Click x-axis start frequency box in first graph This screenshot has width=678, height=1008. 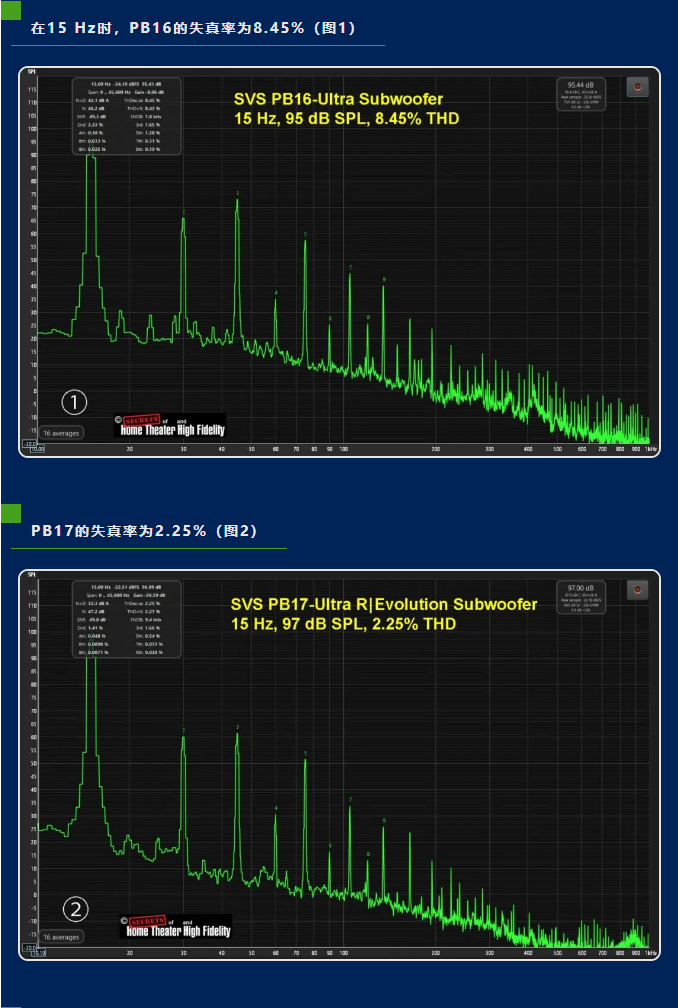(35, 449)
